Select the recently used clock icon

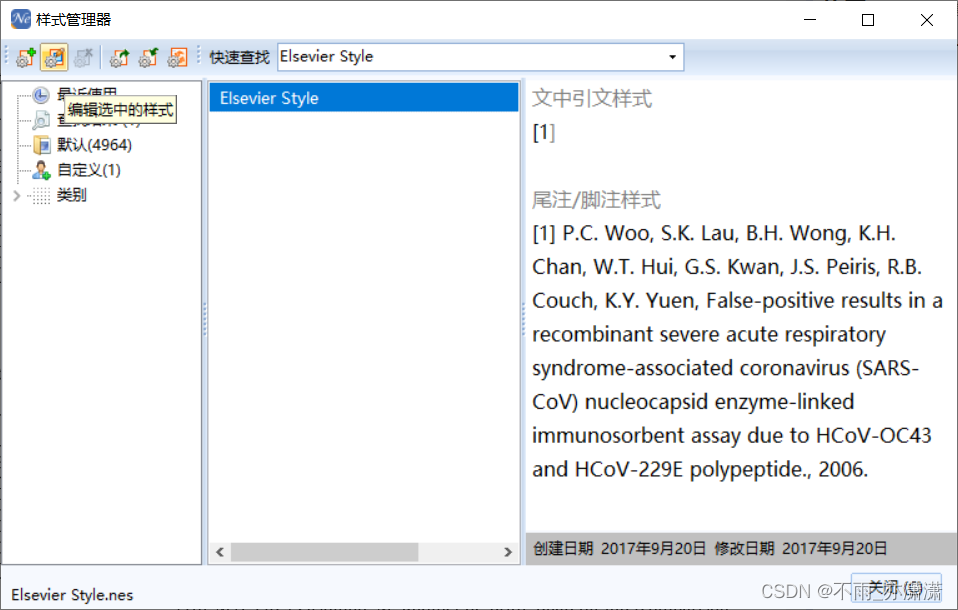41,95
